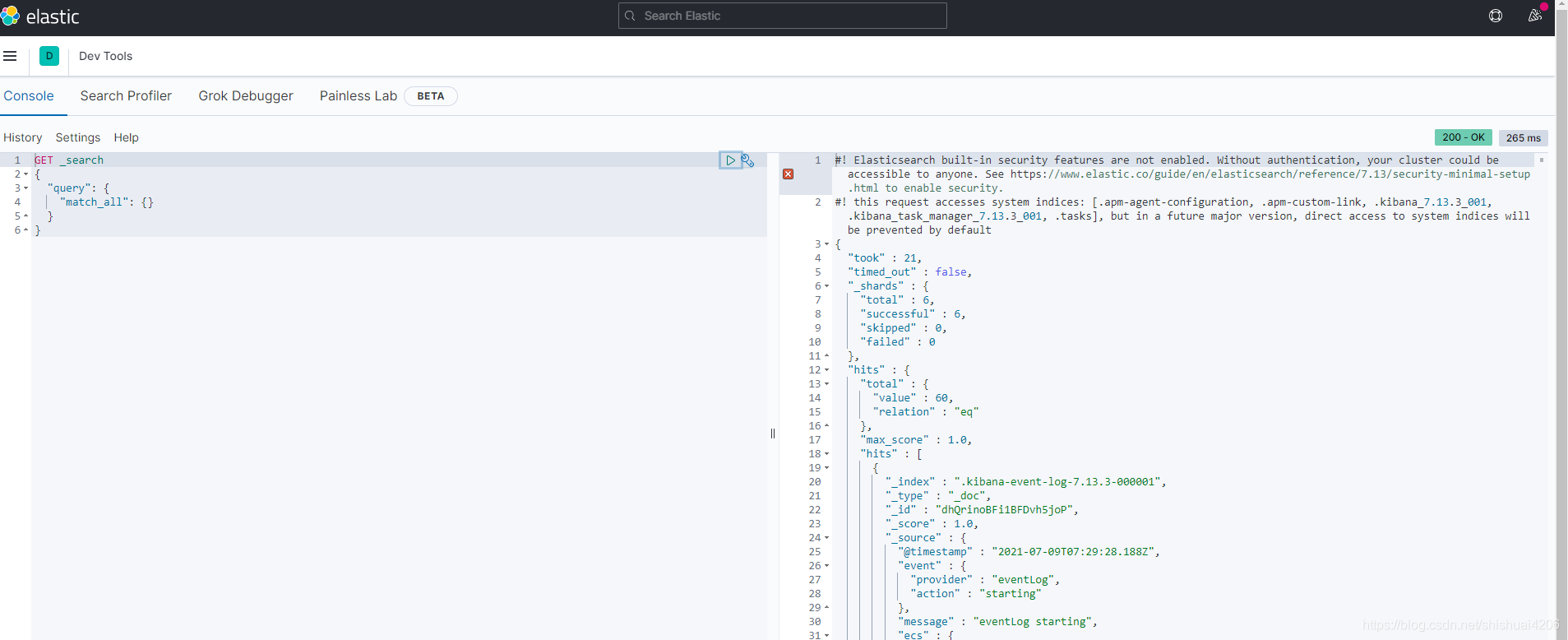Open the wrench request options icon
Screen dimensions: 1568x640
pos(747,160)
